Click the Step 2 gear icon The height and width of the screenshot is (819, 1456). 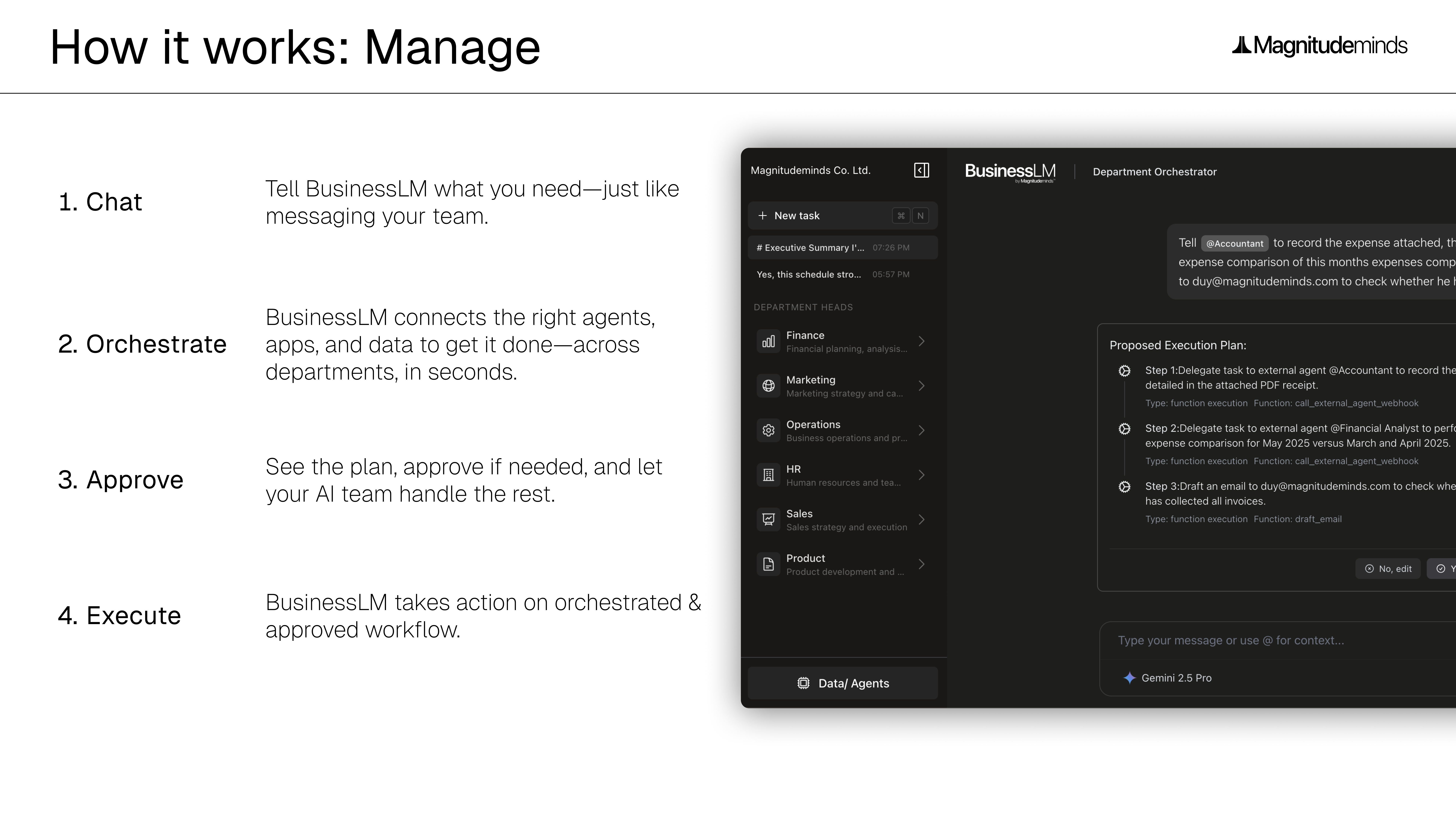[x=1125, y=429]
